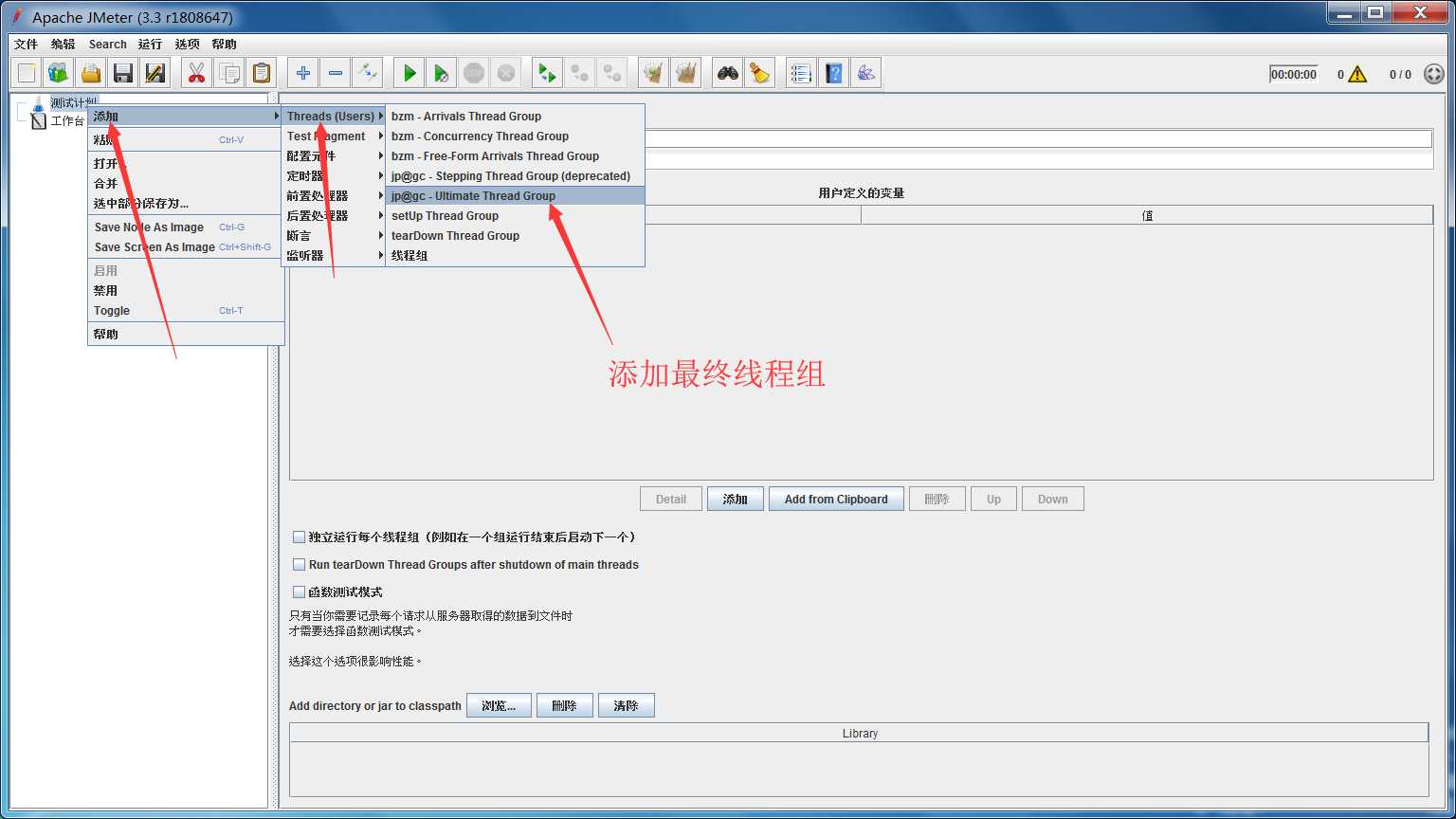Expand the Threads (Users) submenu
The height and width of the screenshot is (819, 1456).
(334, 117)
